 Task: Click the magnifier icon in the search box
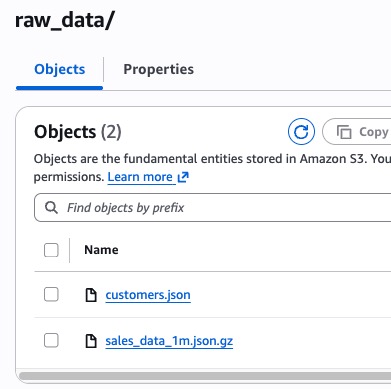[x=51, y=208]
